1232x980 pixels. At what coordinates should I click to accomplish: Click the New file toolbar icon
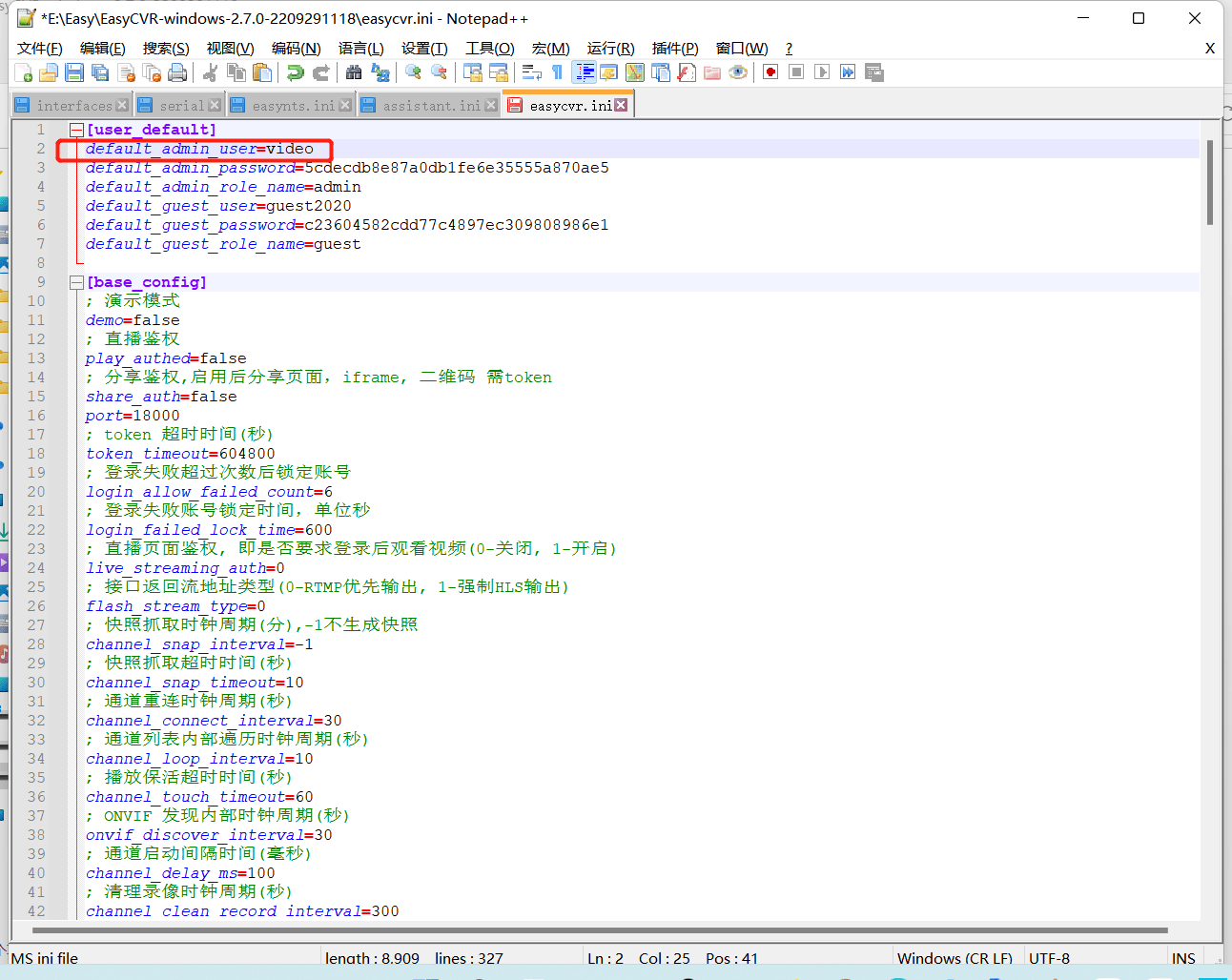coord(24,72)
